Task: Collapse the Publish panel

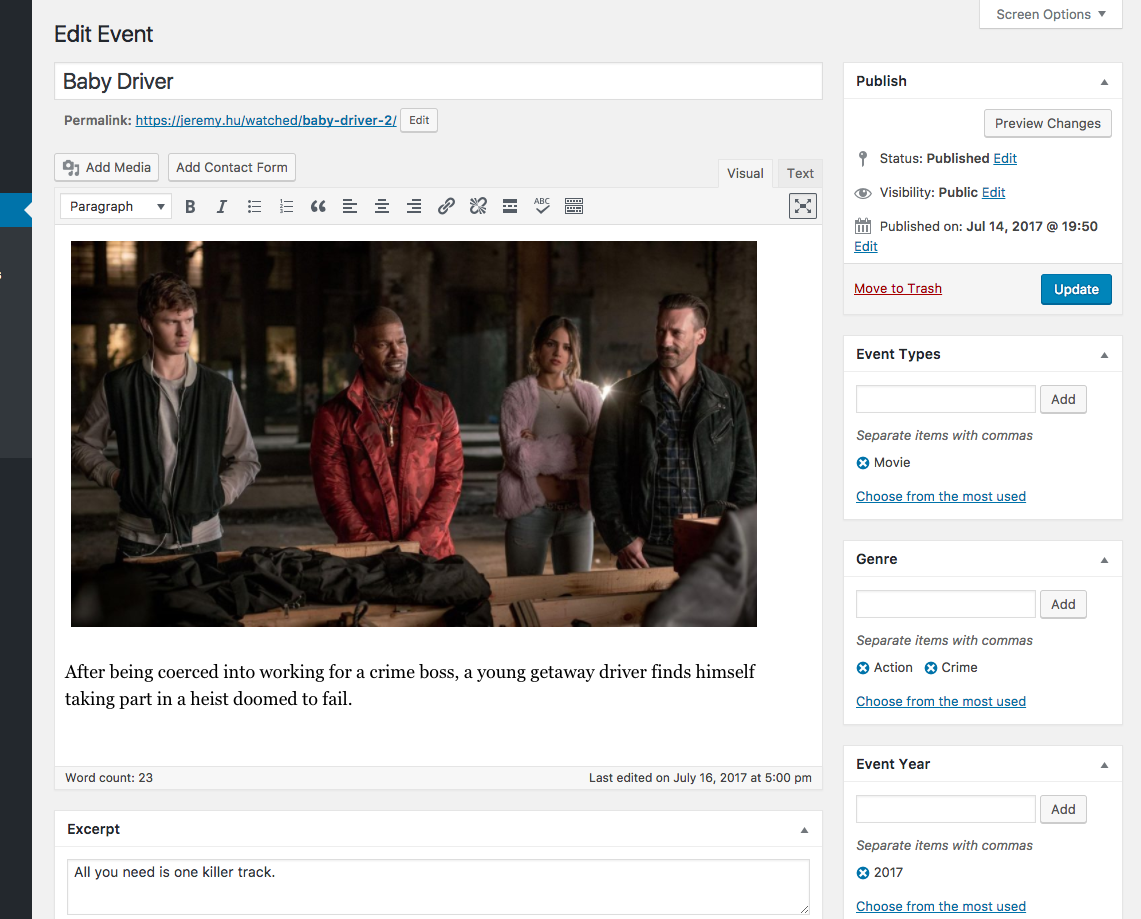Action: pyautogui.click(x=1105, y=81)
